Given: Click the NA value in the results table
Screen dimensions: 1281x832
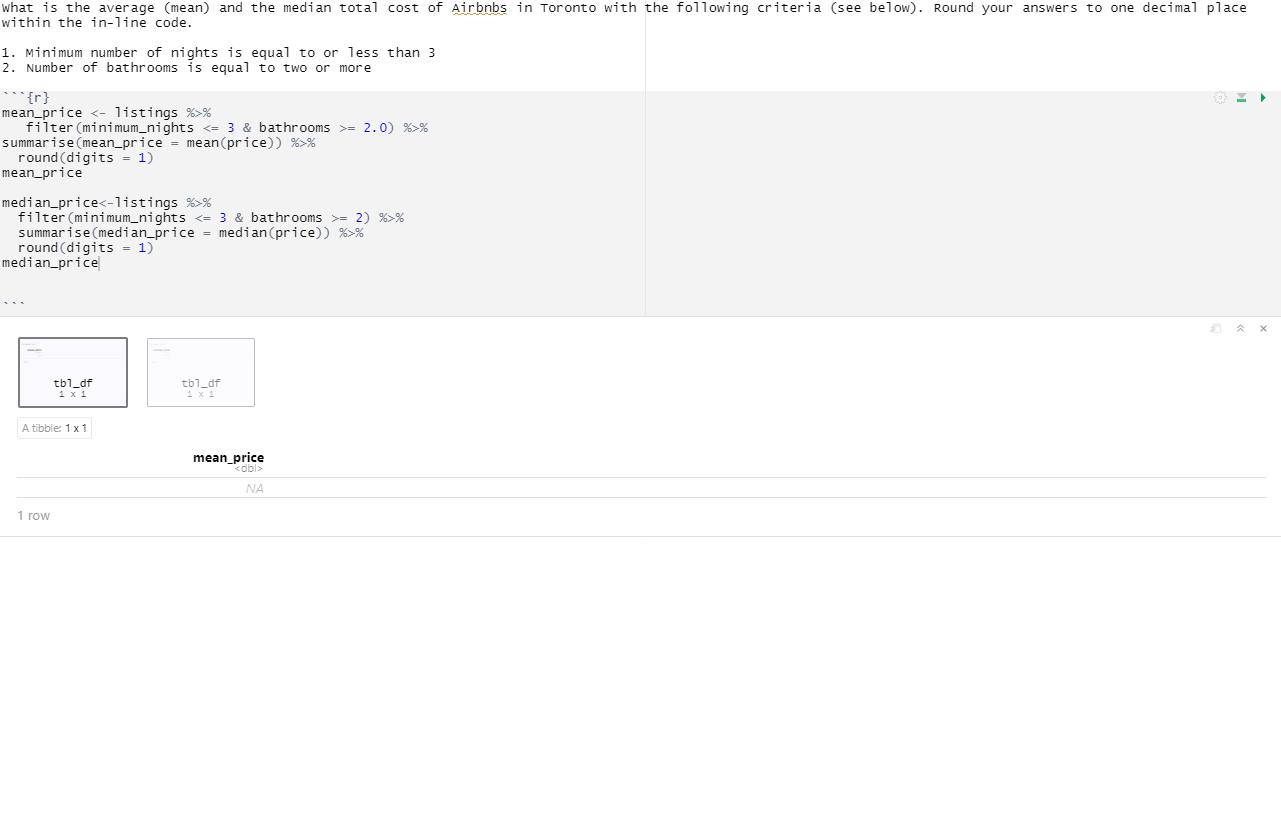Looking at the screenshot, I should [254, 488].
